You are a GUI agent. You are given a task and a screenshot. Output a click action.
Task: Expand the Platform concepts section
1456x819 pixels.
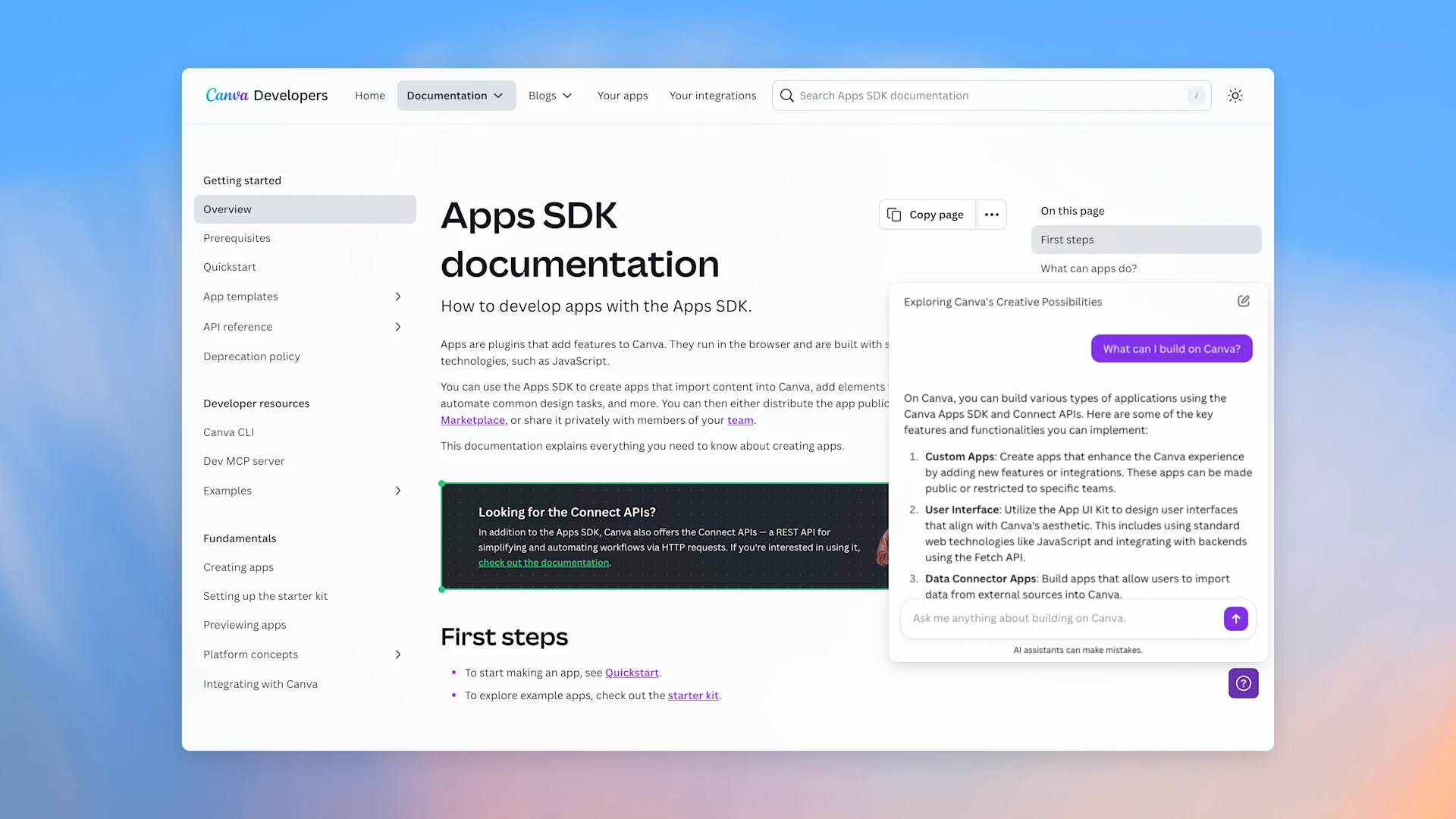pyautogui.click(x=398, y=654)
